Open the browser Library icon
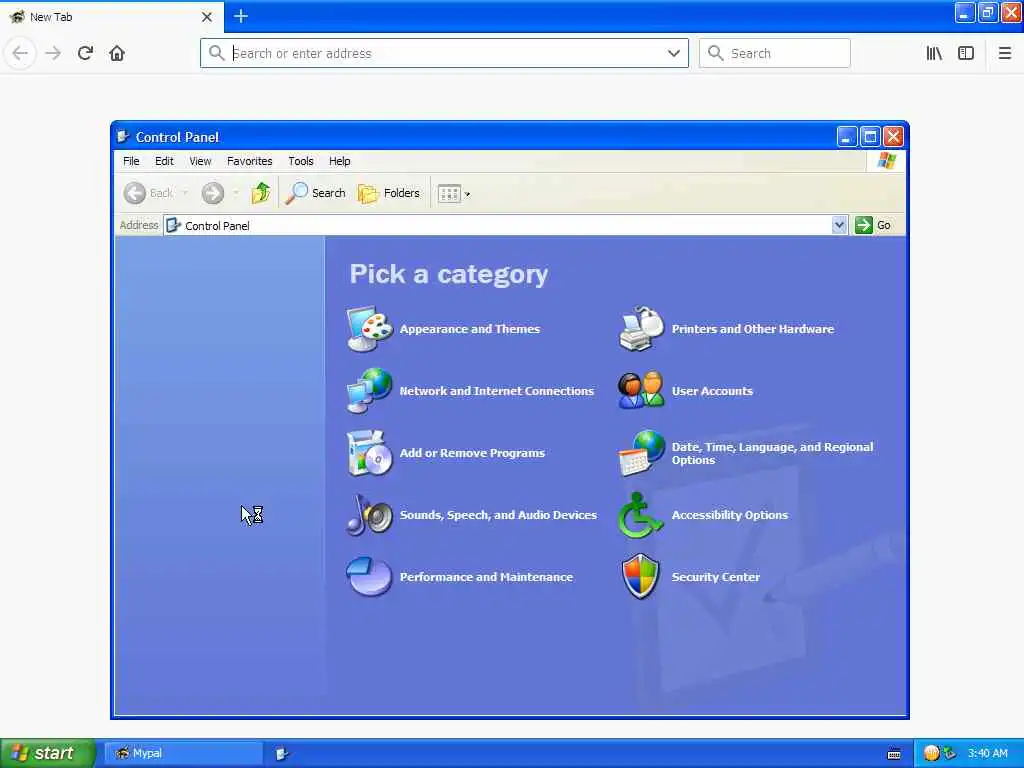This screenshot has height=768, width=1024. click(x=934, y=53)
